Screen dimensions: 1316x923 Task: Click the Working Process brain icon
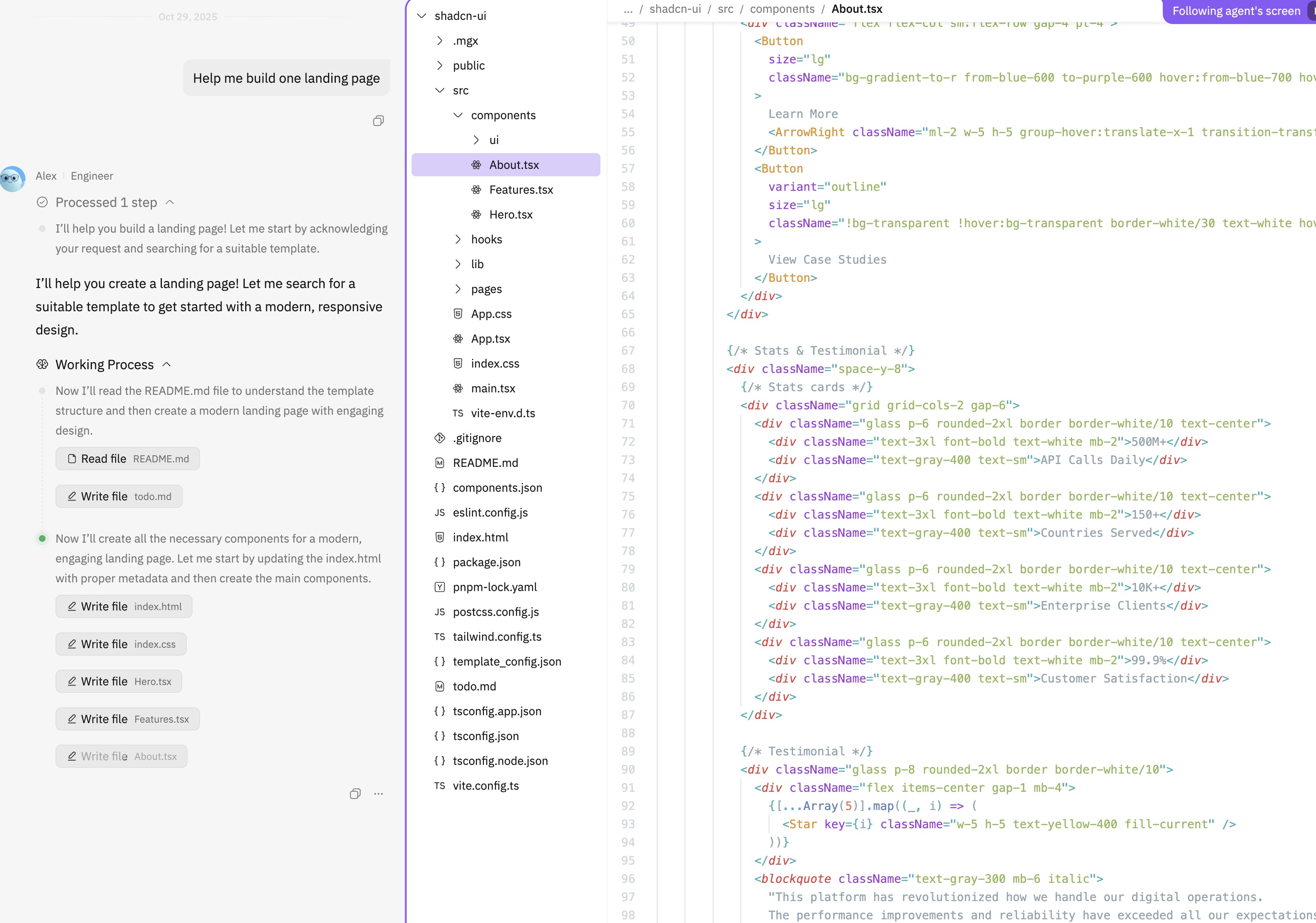[42, 364]
